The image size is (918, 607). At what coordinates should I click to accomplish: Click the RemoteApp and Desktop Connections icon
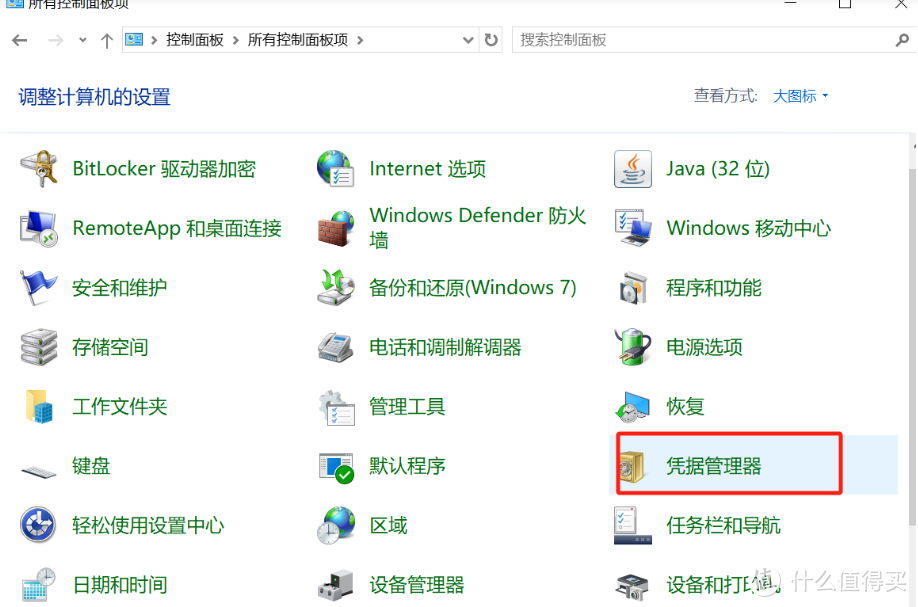tap(39, 228)
